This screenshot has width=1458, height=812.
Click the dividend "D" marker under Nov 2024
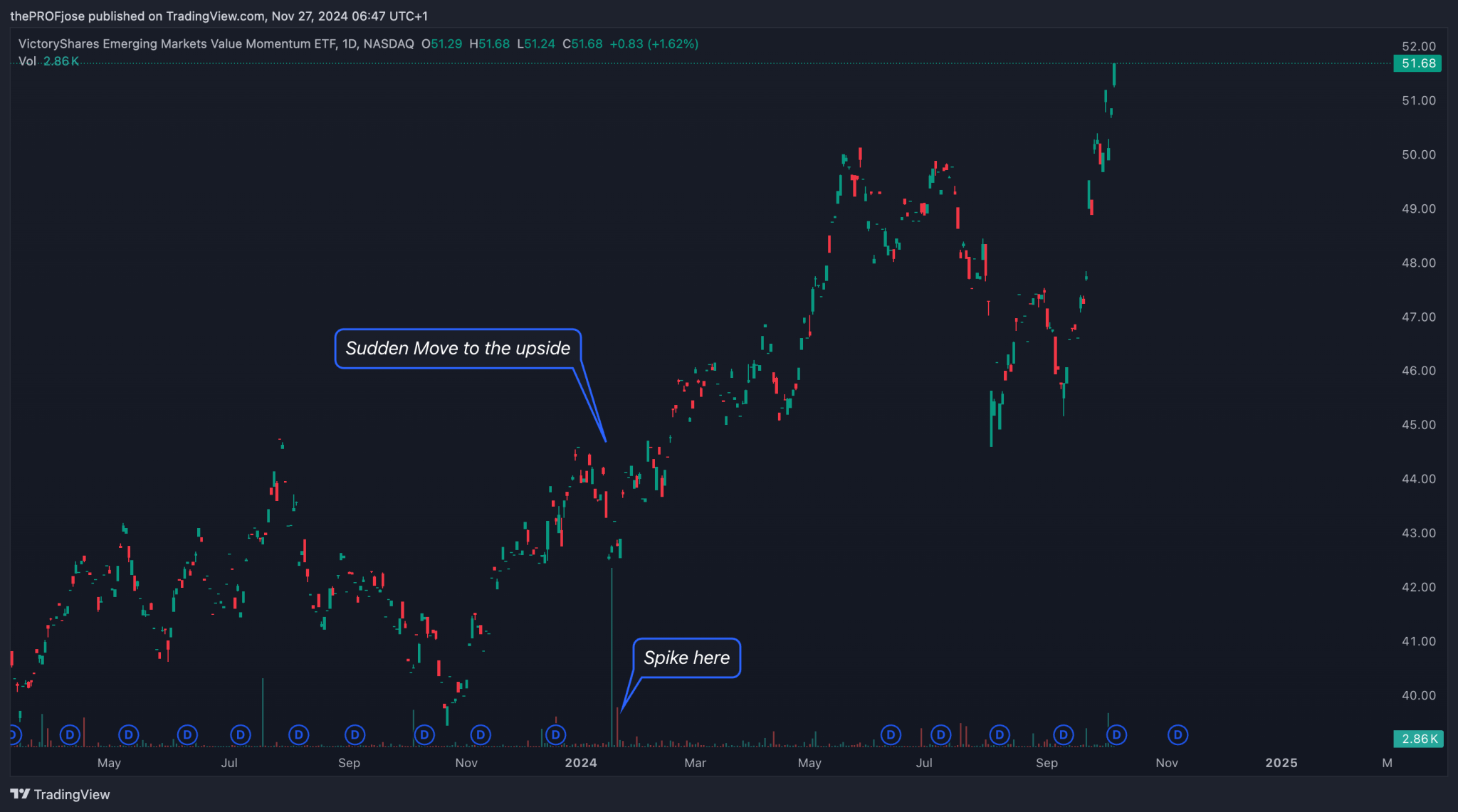click(x=1178, y=735)
